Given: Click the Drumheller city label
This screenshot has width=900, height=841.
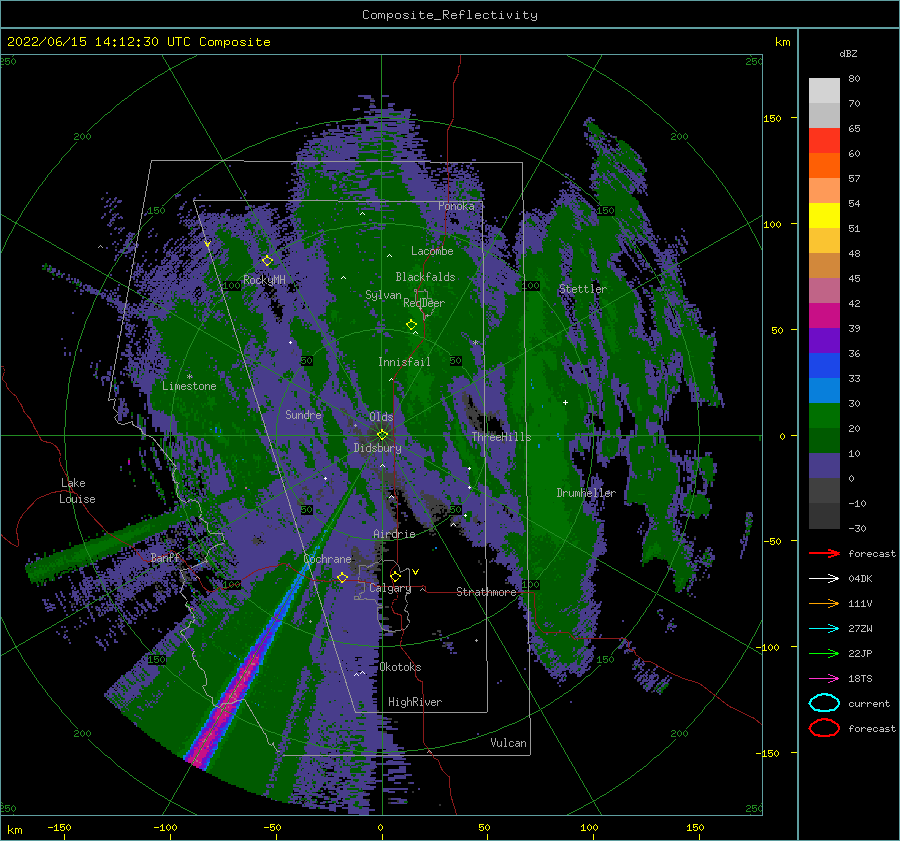Looking at the screenshot, I should pyautogui.click(x=586, y=493).
